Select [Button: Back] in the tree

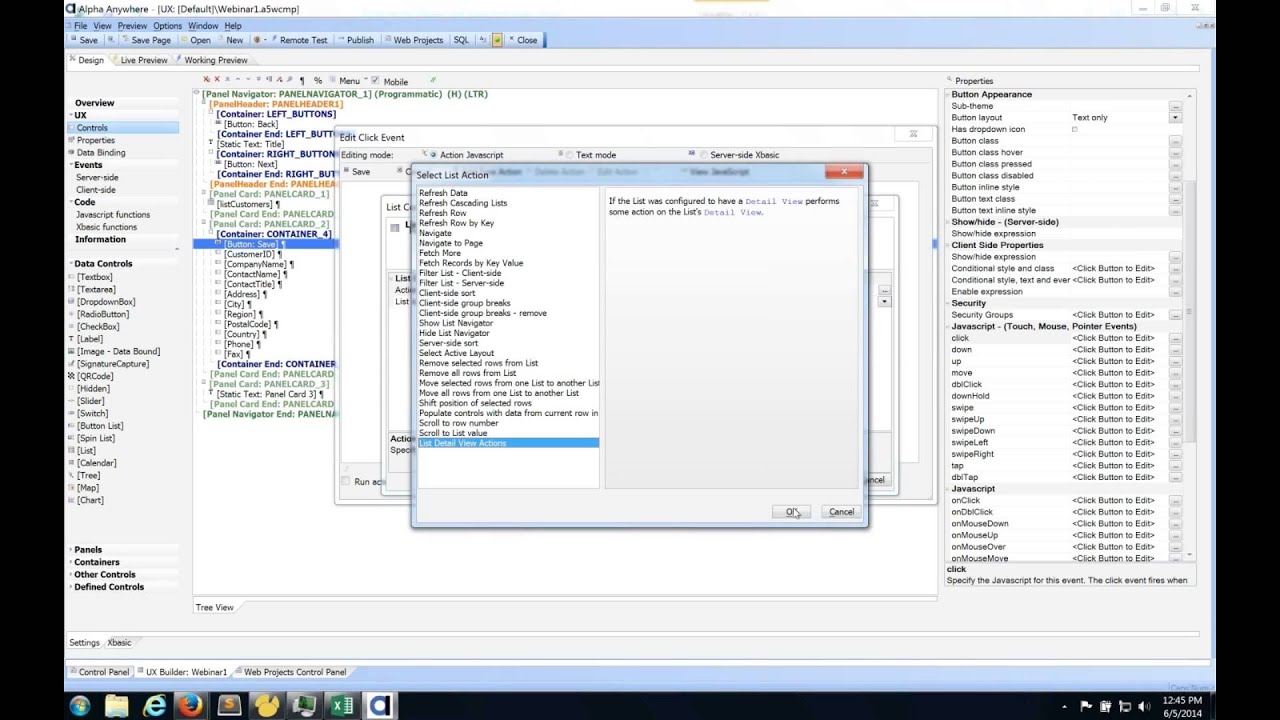click(x=251, y=124)
